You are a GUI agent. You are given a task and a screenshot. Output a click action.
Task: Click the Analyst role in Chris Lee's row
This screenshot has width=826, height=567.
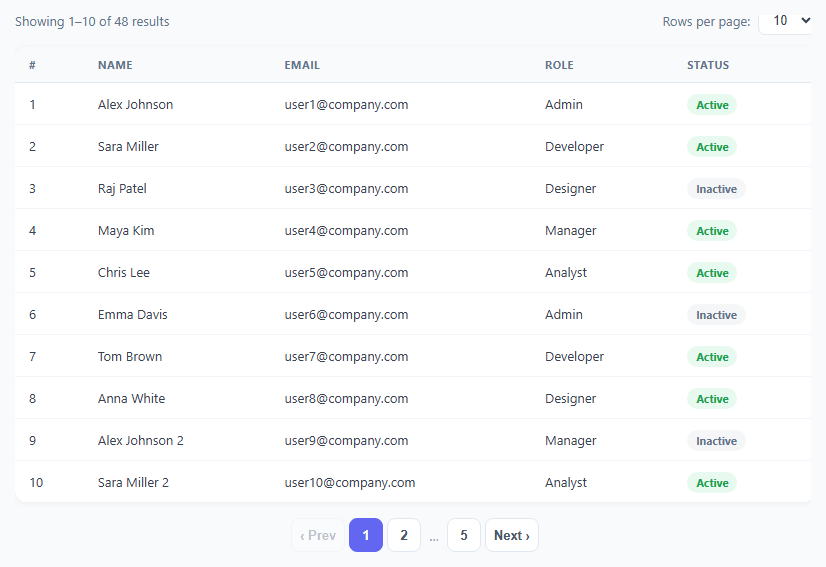point(566,272)
